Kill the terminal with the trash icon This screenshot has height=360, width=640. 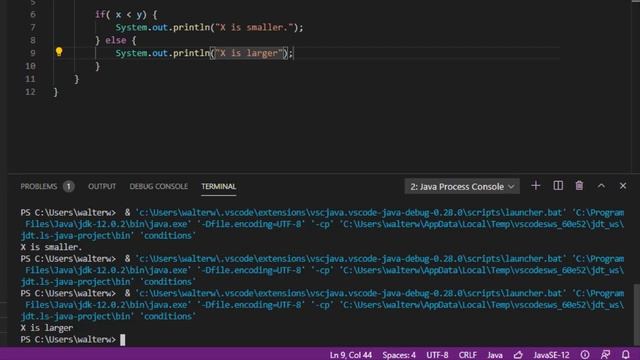(579, 186)
